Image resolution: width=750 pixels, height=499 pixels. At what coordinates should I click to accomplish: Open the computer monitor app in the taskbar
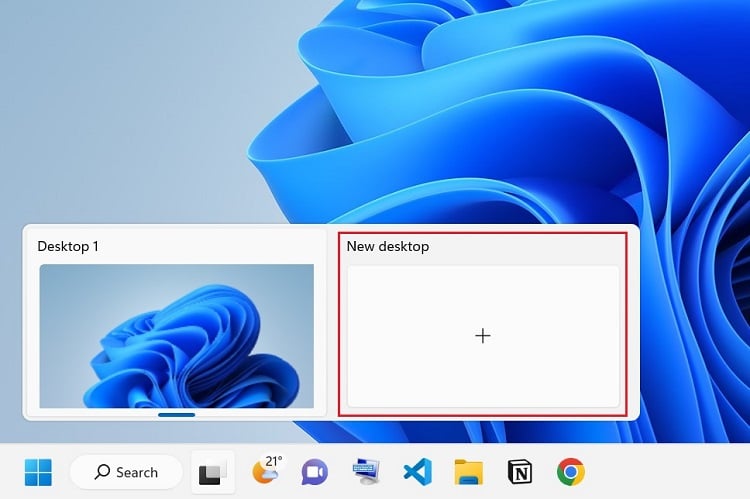pos(366,472)
